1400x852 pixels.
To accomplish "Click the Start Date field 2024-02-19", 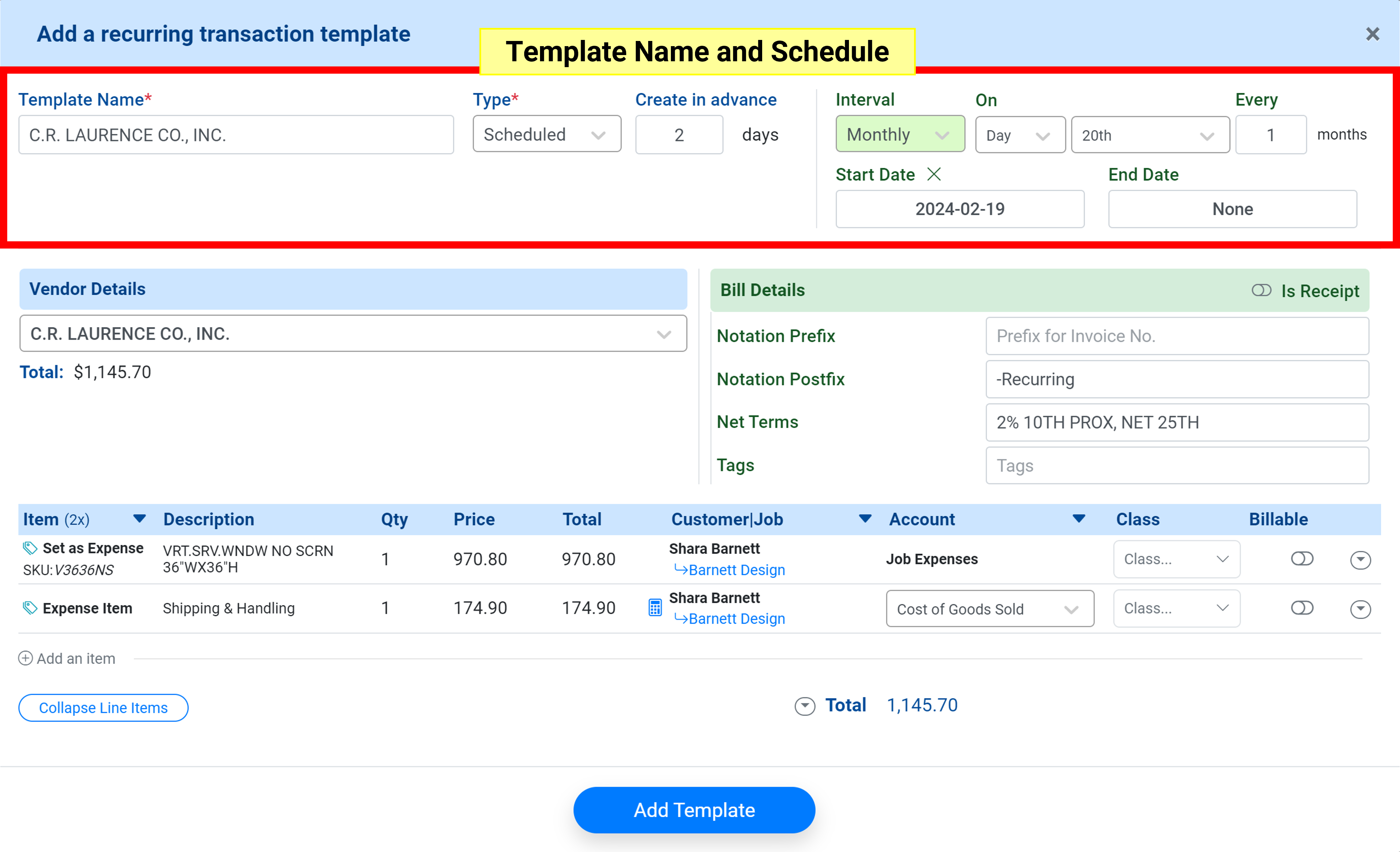I will pyautogui.click(x=960, y=209).
